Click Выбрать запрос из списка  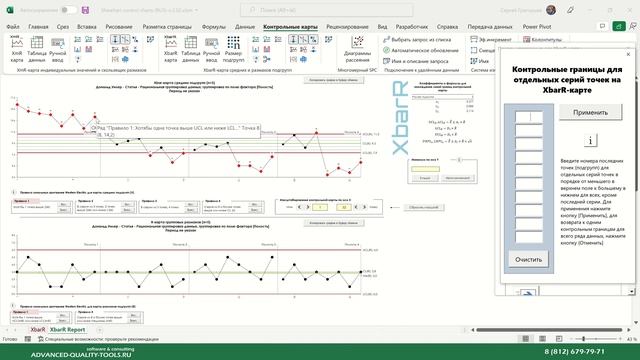click(x=417, y=40)
